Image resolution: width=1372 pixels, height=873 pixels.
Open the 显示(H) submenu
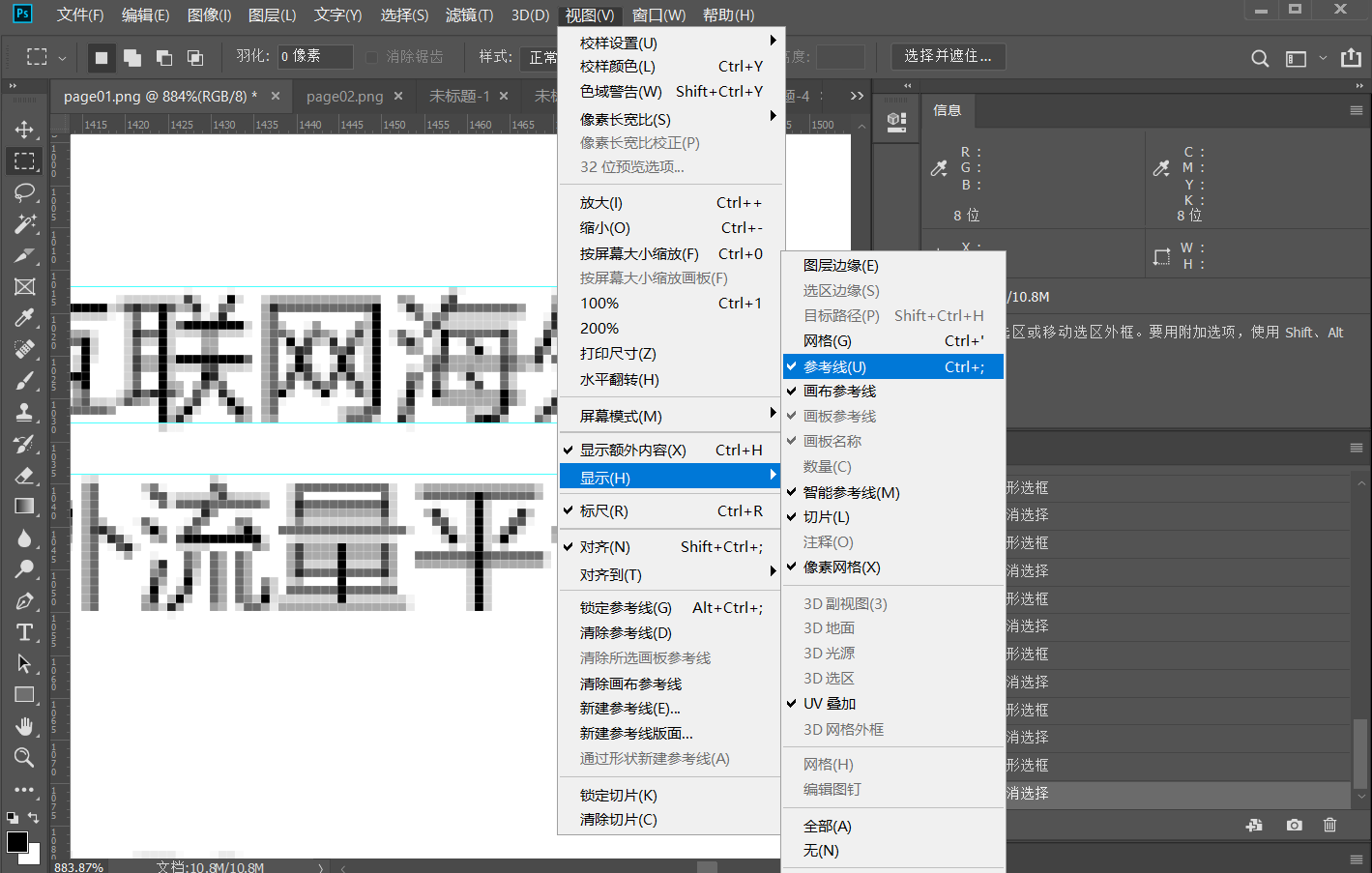pyautogui.click(x=670, y=478)
